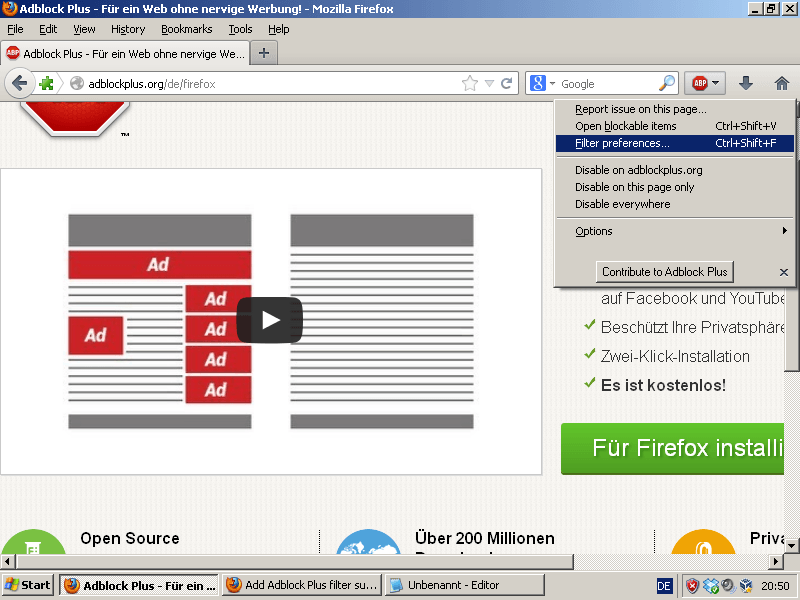Open the Downloads arrow icon
Screen dimensions: 800x600
pyautogui.click(x=746, y=83)
